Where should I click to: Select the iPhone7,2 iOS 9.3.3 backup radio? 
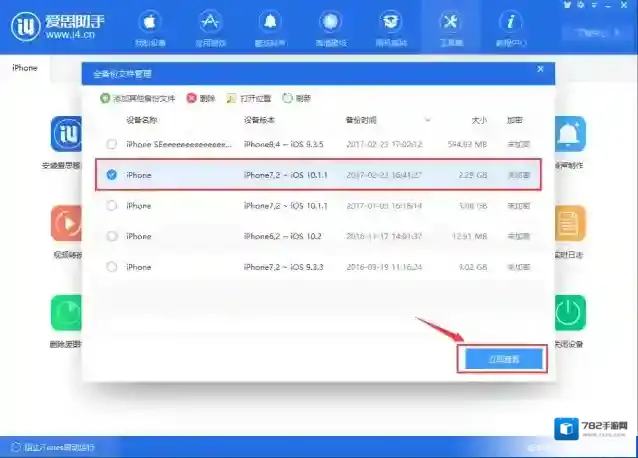pos(111,267)
